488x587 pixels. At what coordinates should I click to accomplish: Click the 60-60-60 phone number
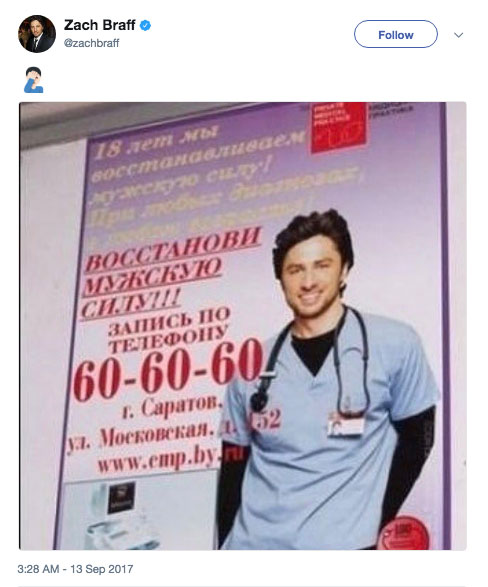tap(167, 369)
